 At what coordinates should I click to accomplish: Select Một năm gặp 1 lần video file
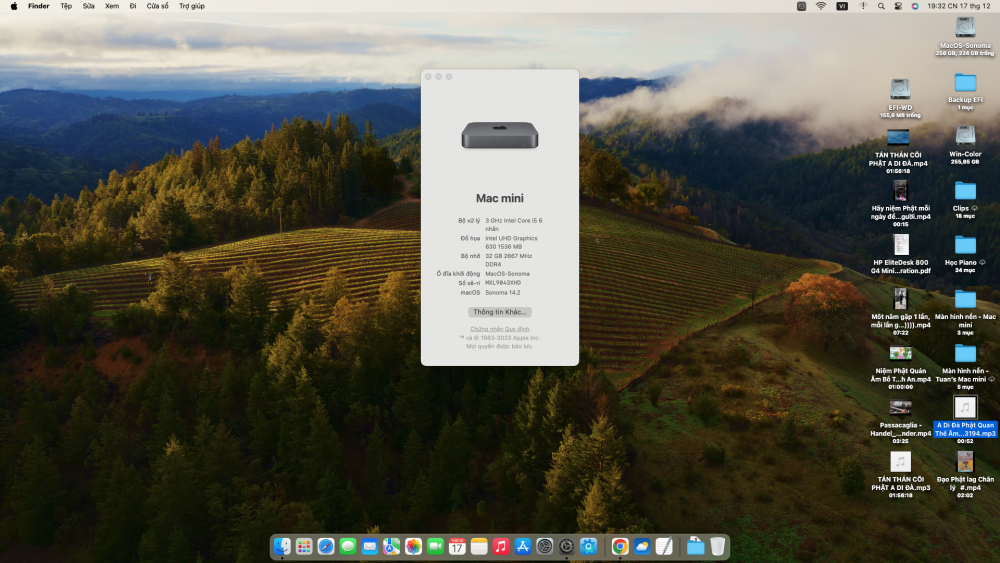[x=901, y=312]
